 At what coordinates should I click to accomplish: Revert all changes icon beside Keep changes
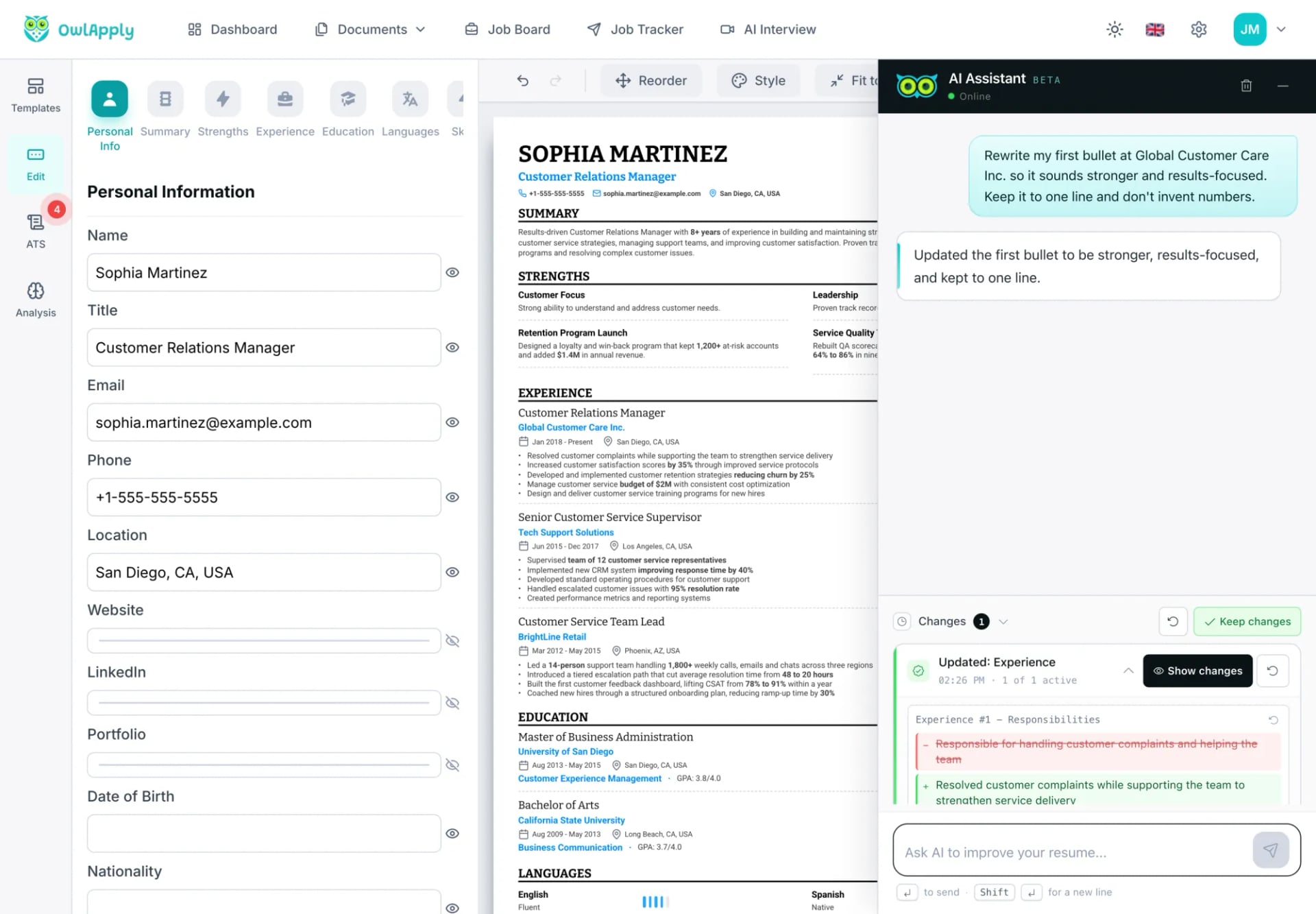tap(1173, 621)
